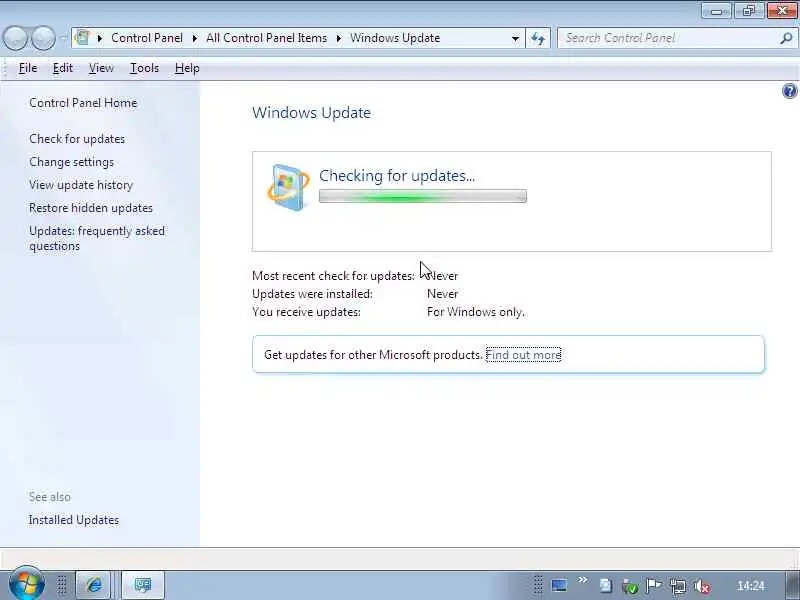
Task: Open Installed Updates link
Action: (x=74, y=520)
